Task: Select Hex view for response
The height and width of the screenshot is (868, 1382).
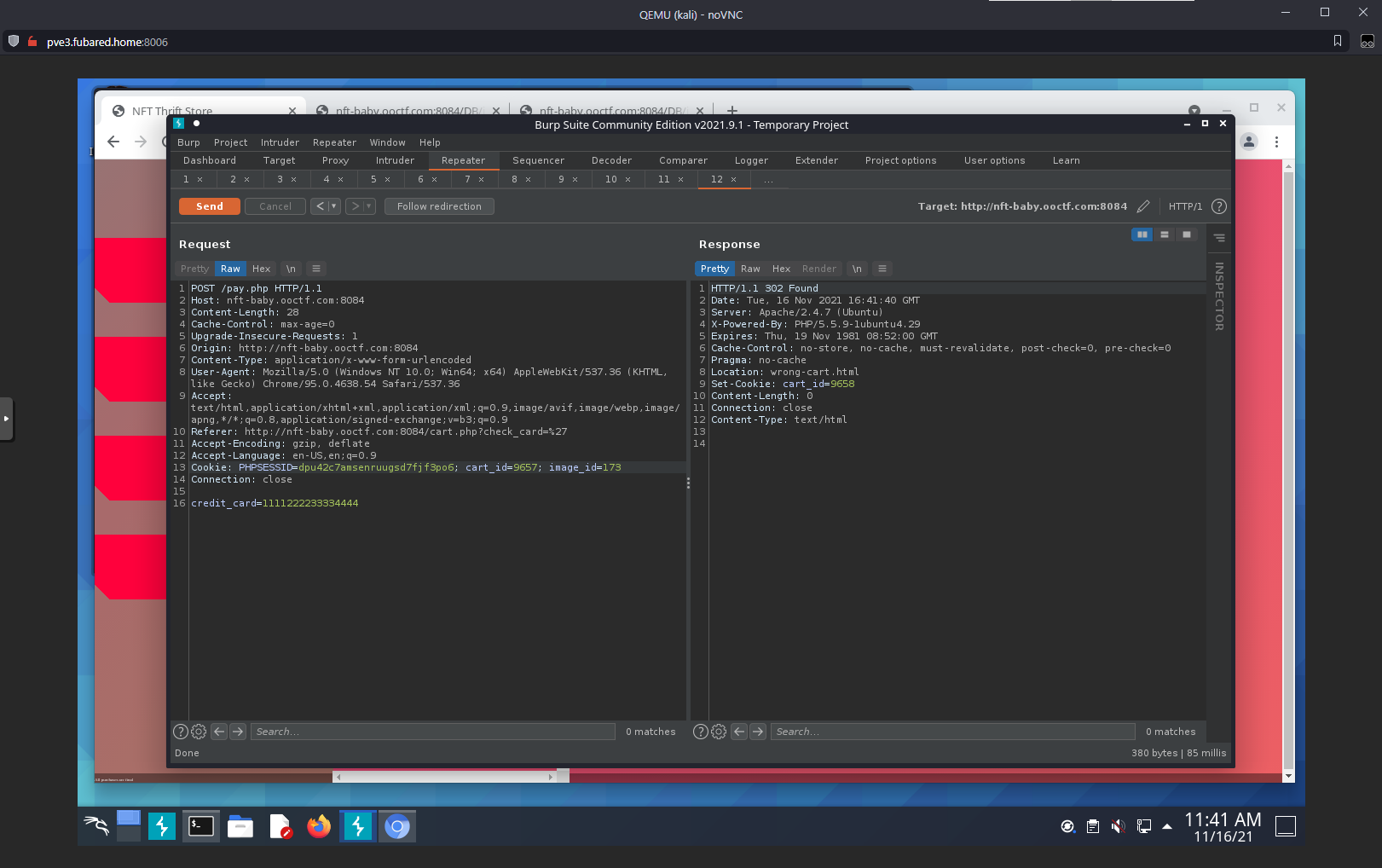Action: [781, 269]
